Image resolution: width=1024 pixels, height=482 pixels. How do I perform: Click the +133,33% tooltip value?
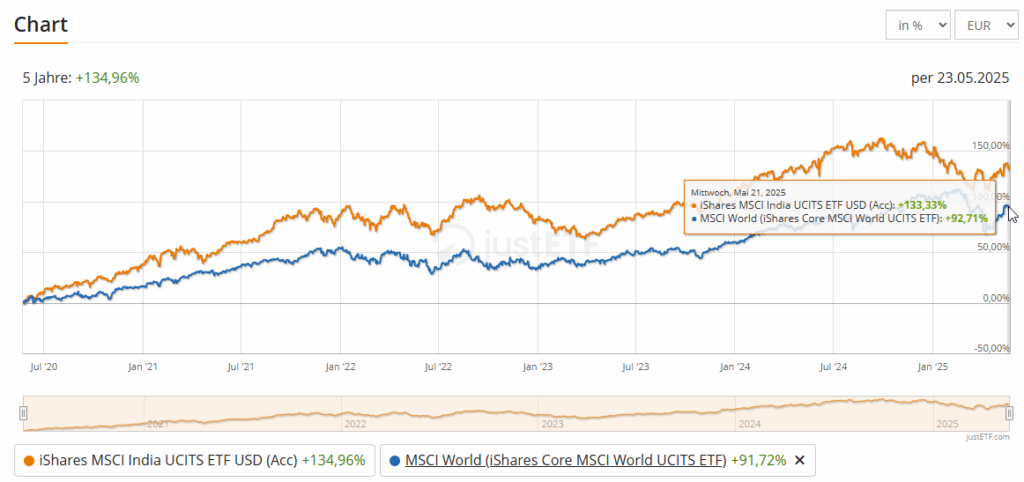pyautogui.click(x=921, y=206)
